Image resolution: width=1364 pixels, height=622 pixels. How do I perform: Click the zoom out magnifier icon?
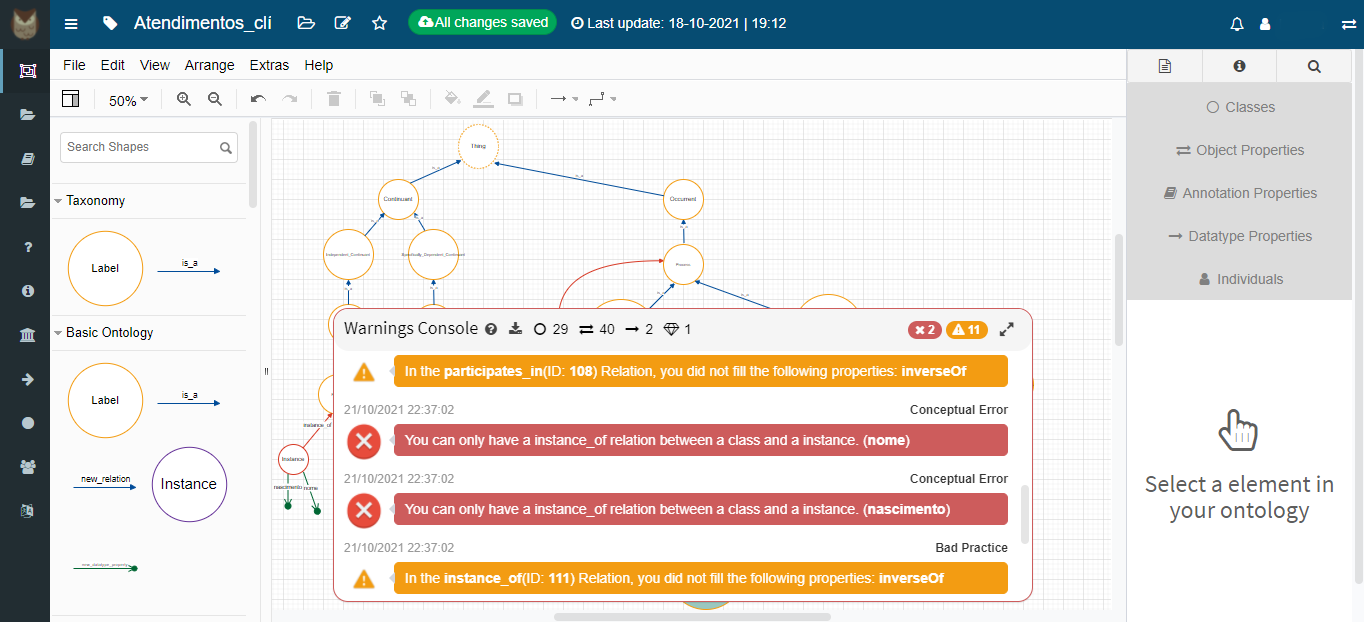pos(215,99)
